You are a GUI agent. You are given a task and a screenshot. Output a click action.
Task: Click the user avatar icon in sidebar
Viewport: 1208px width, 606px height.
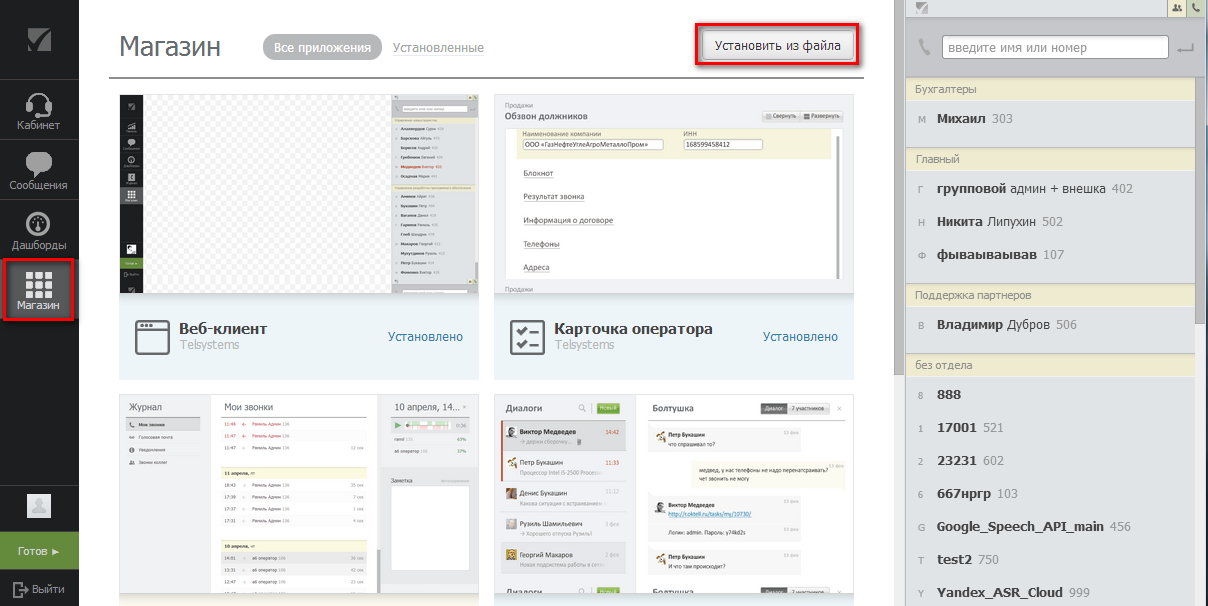coord(39,506)
